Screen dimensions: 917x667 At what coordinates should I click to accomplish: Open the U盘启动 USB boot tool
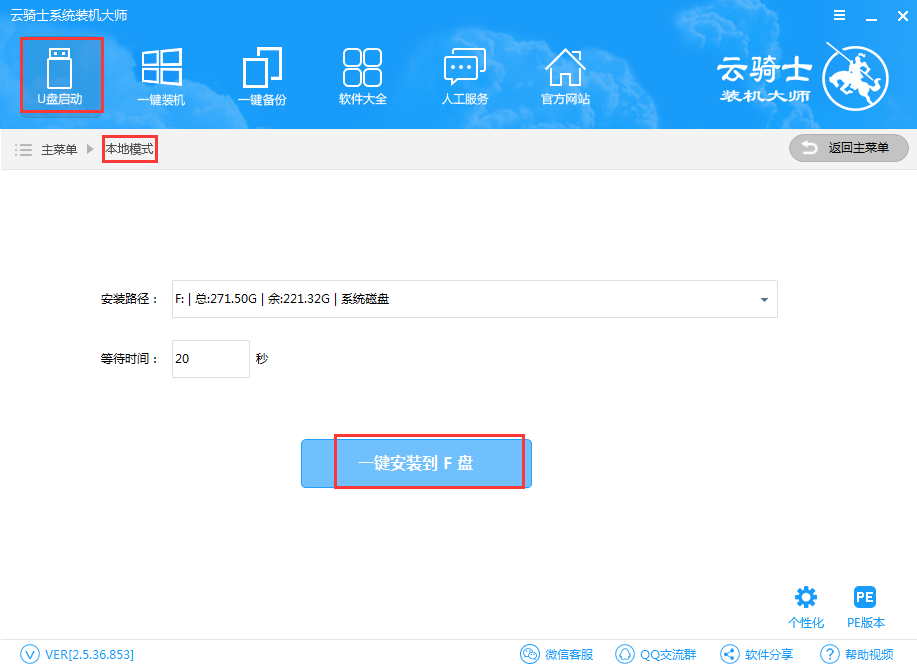tap(60, 77)
